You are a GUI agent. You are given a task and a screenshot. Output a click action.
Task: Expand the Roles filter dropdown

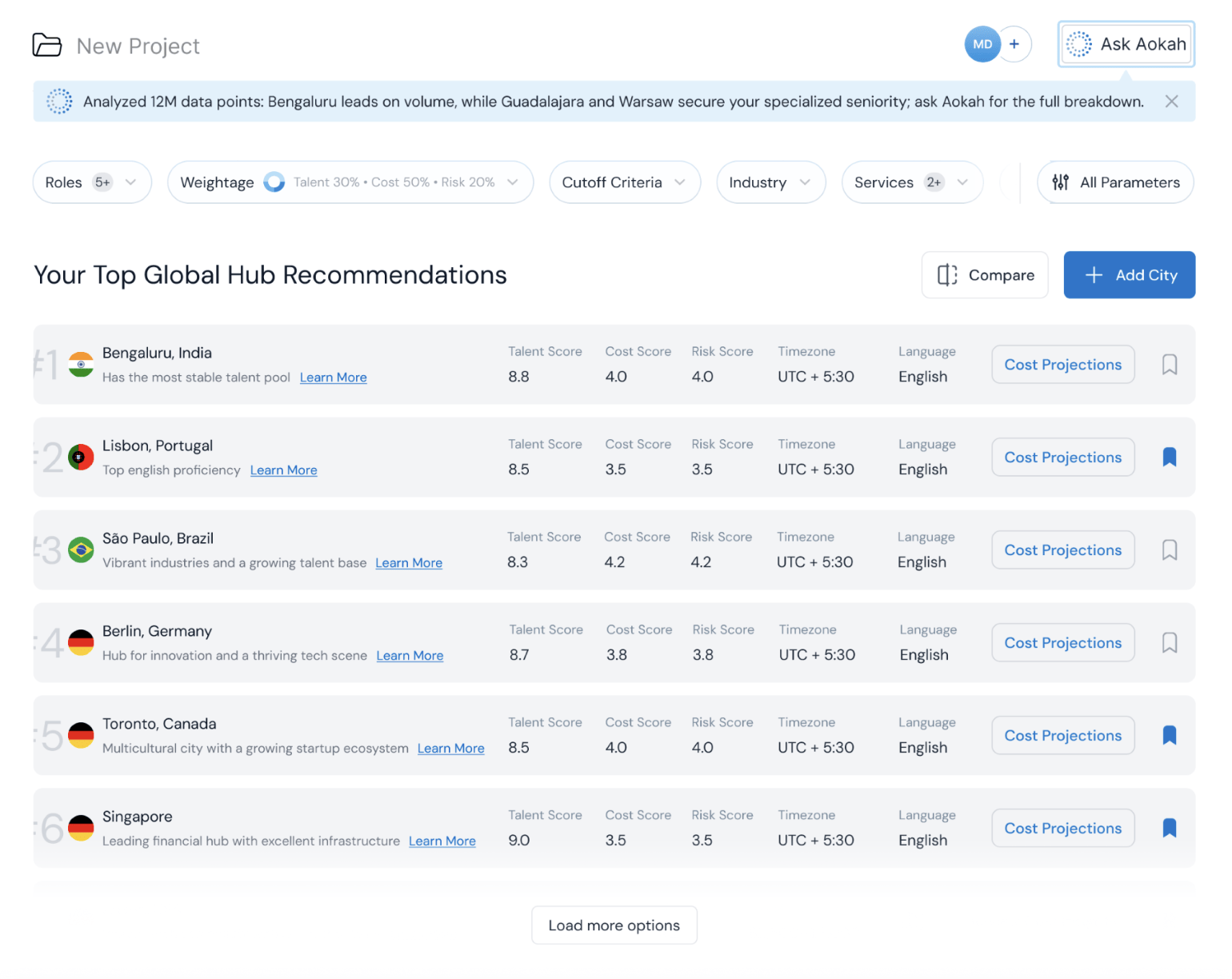point(92,182)
